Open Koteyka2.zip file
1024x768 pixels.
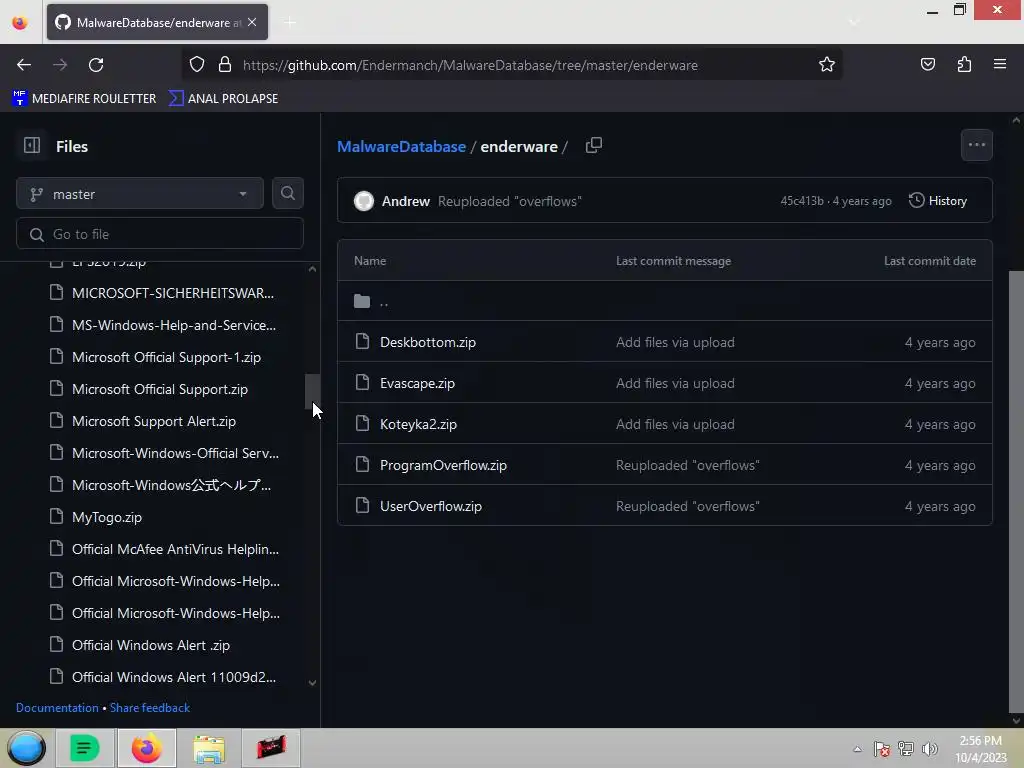418,424
